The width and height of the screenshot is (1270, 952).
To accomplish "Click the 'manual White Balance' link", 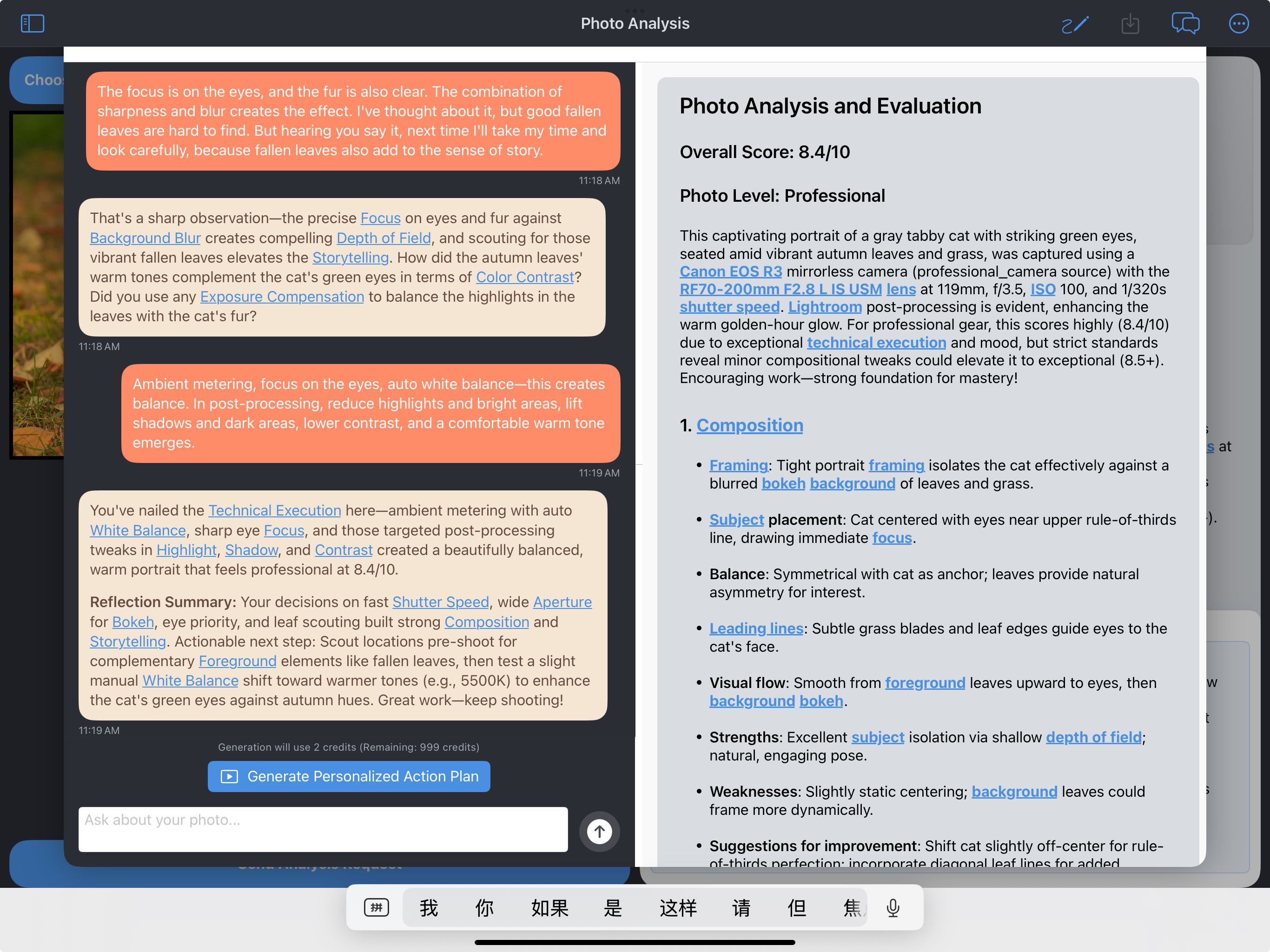I will pos(191,681).
